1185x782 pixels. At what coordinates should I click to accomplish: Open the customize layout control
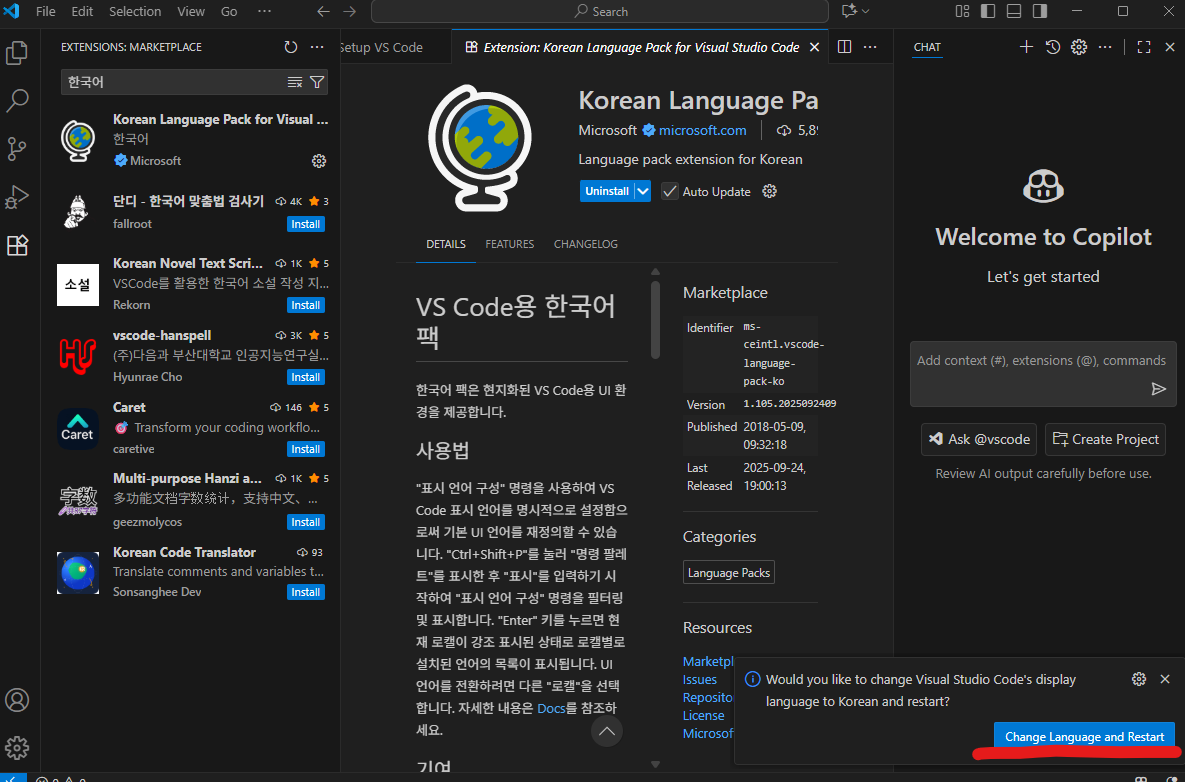click(x=962, y=11)
